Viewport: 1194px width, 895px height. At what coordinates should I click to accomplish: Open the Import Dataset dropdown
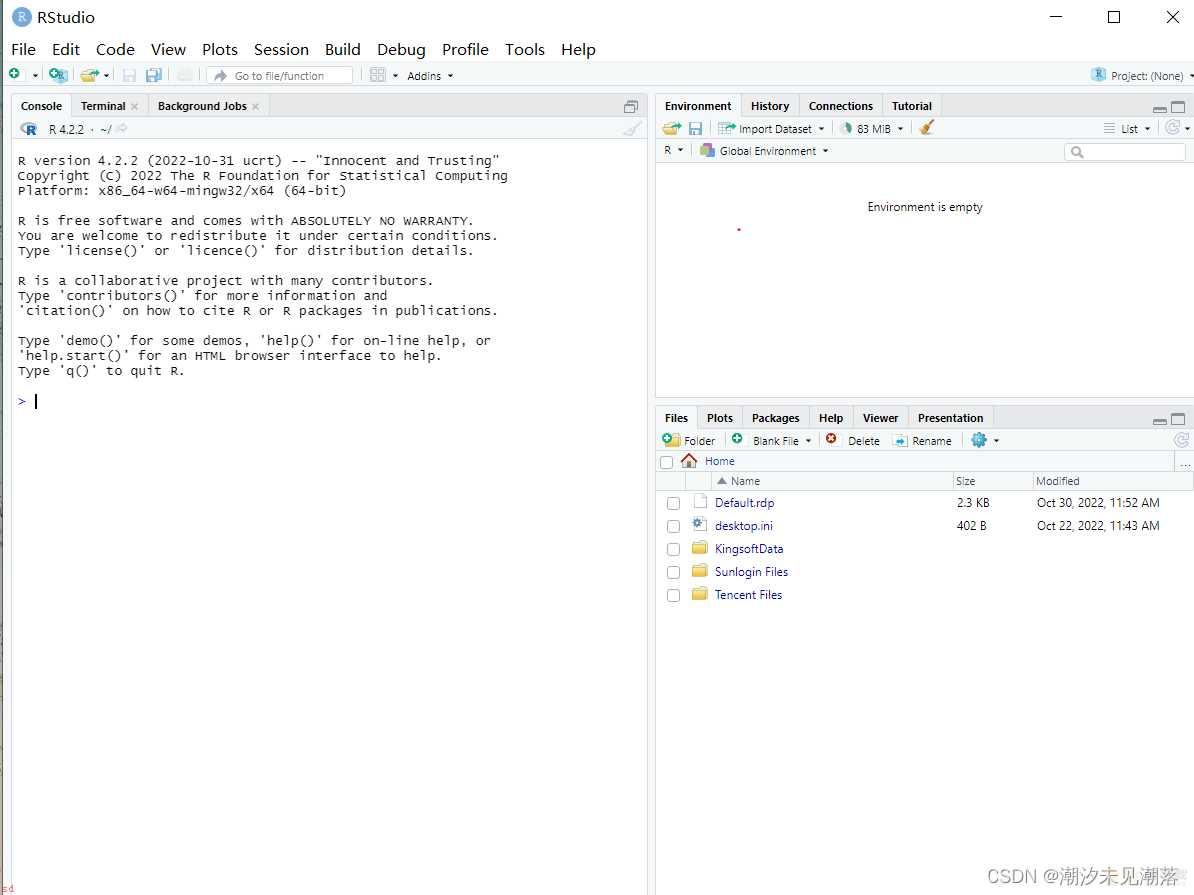[x=771, y=129]
